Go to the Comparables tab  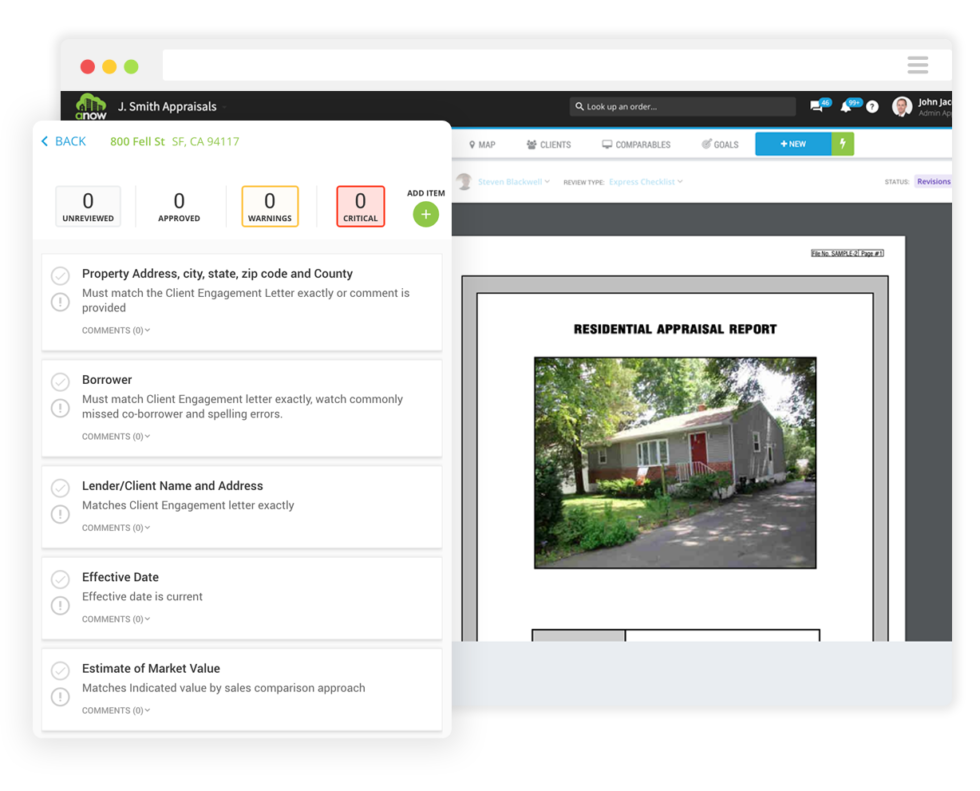[636, 145]
